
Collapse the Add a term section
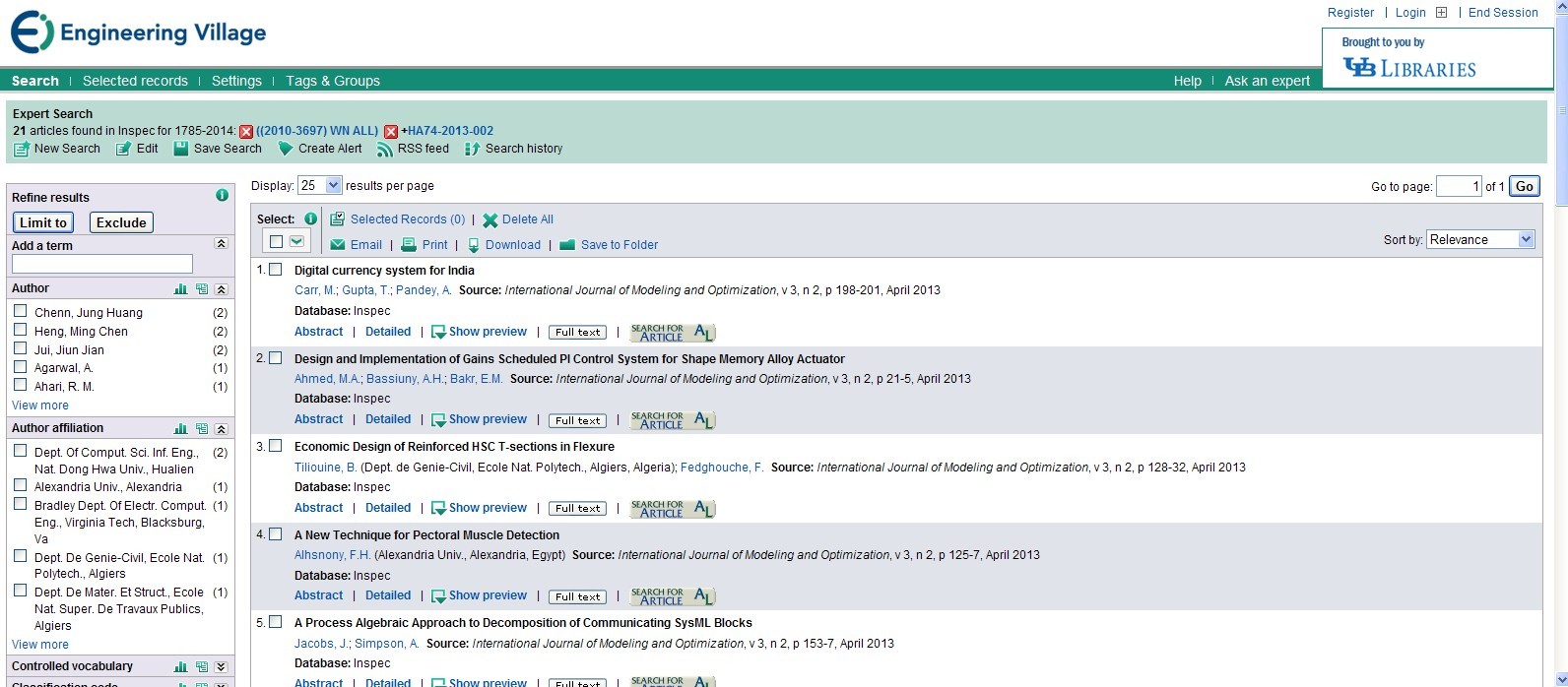pos(222,243)
